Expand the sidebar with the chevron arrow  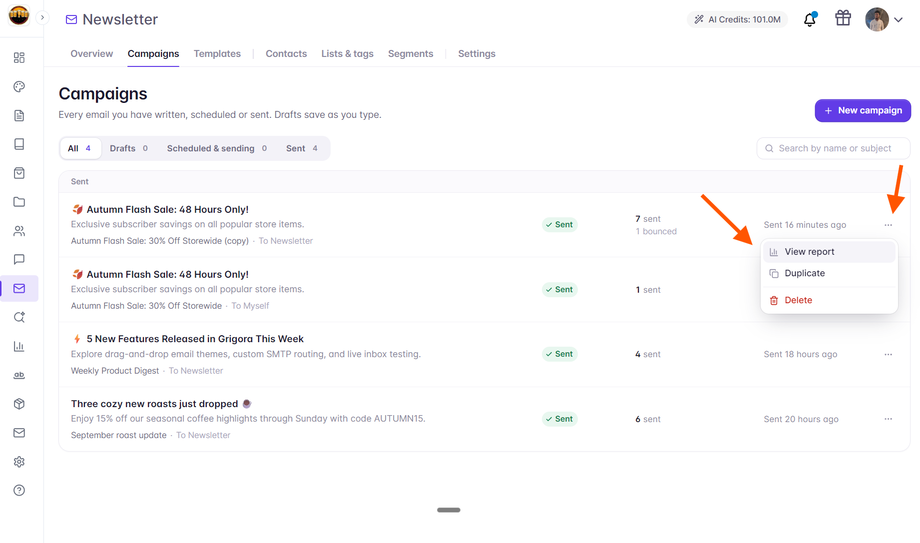[x=42, y=18]
